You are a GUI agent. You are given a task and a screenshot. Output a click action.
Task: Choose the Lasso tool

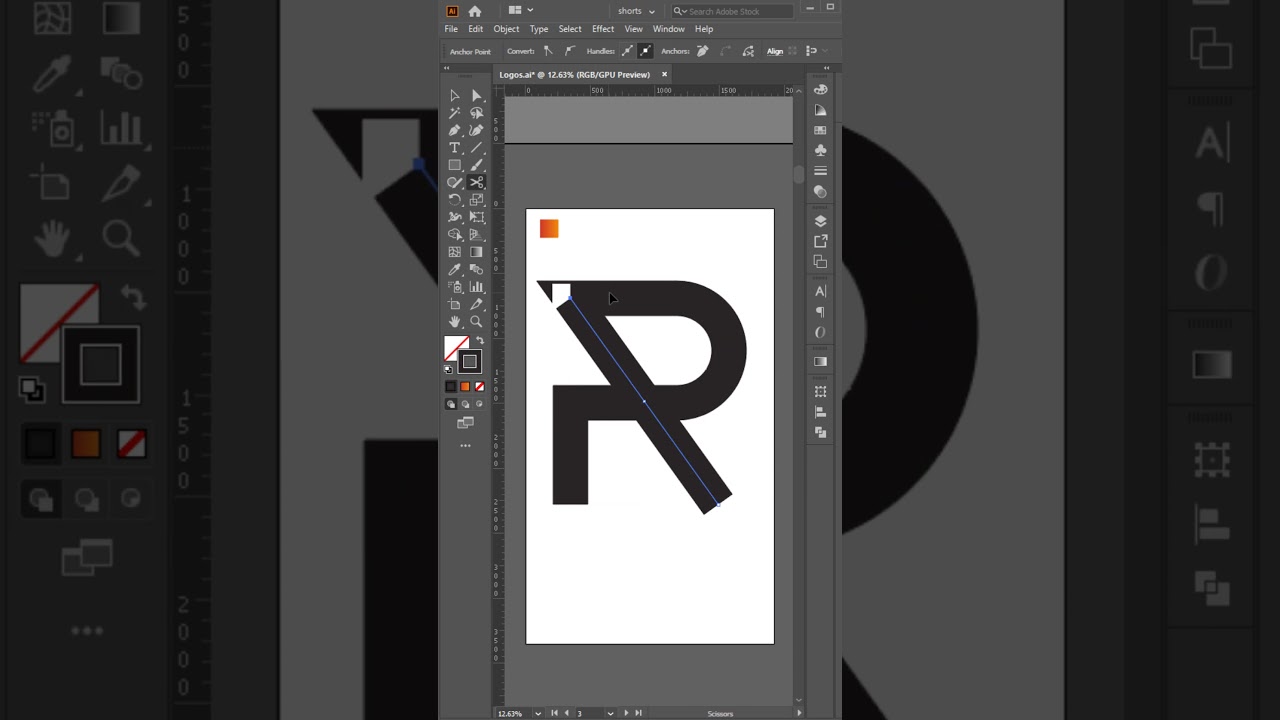click(476, 113)
